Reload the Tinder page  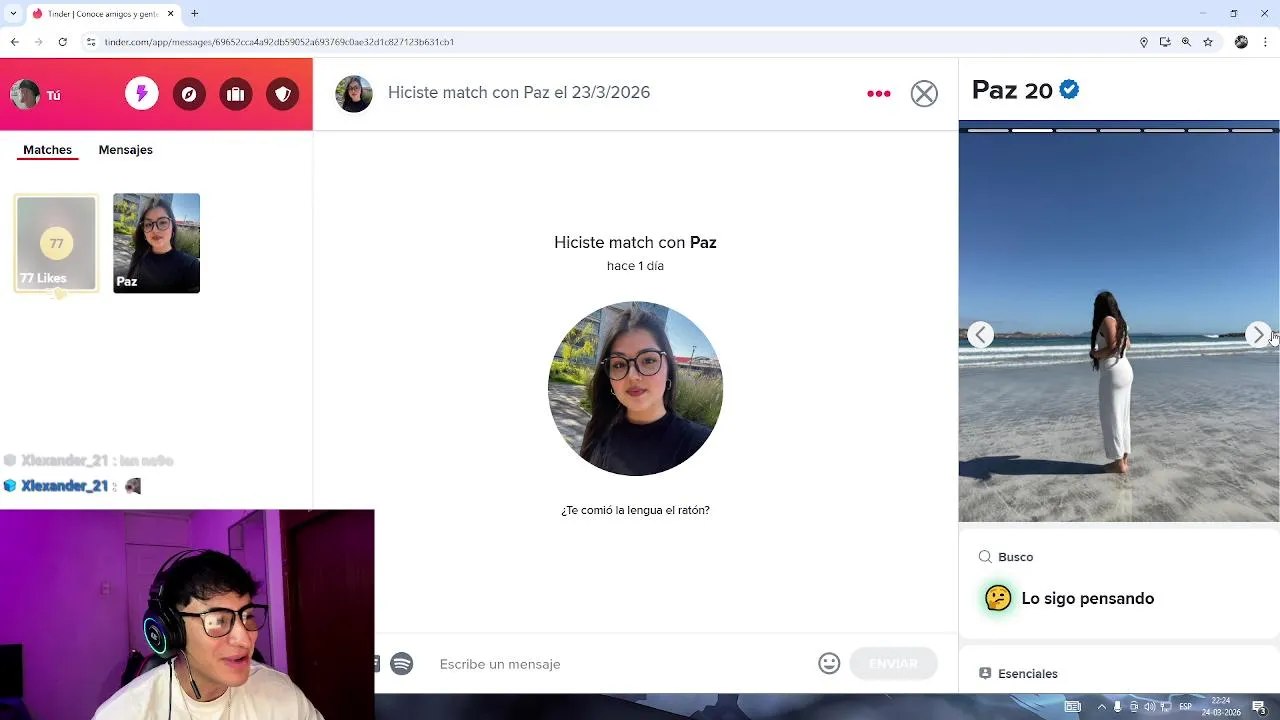(62, 42)
